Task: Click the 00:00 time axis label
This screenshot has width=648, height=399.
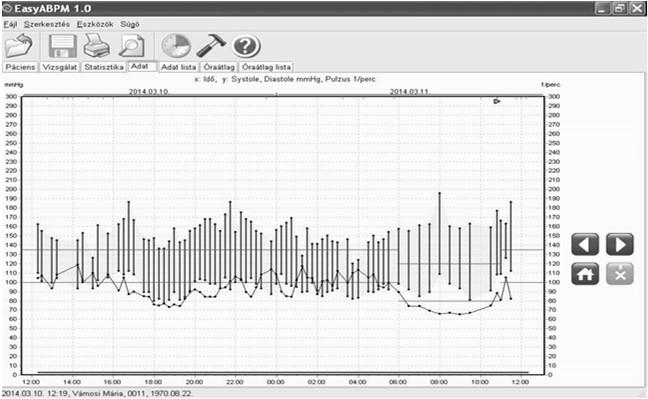Action: [276, 382]
